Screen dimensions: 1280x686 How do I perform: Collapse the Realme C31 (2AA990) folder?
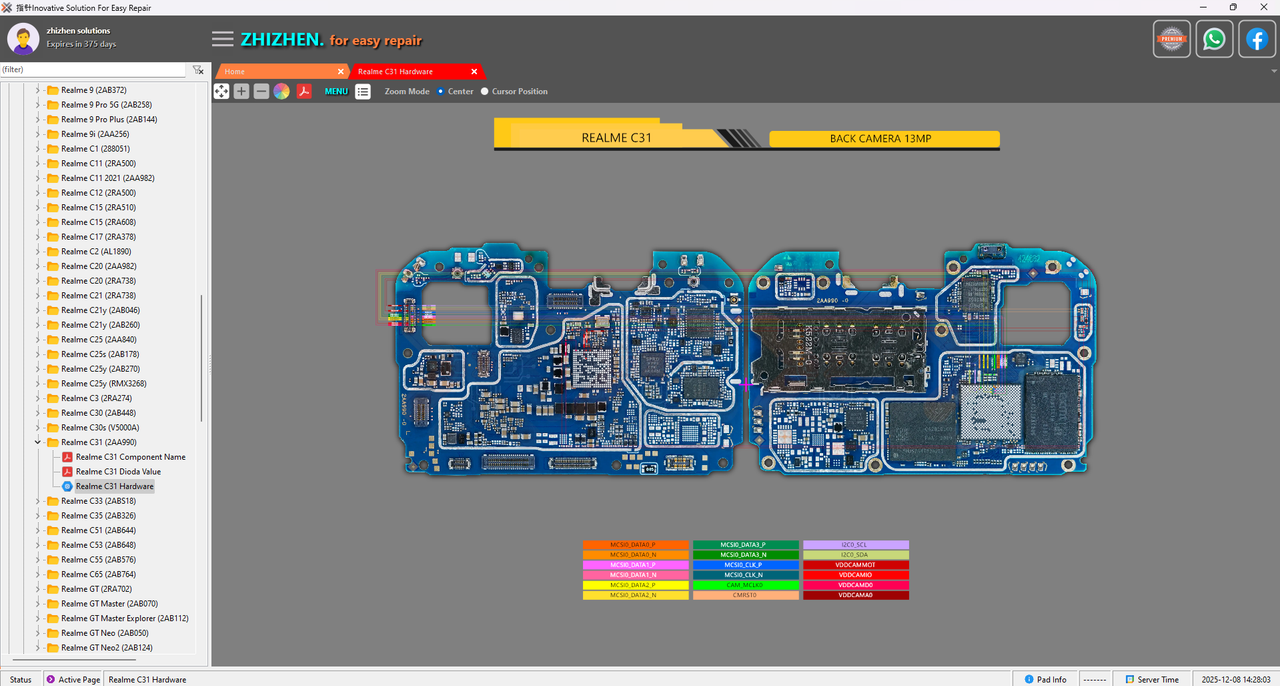point(38,442)
